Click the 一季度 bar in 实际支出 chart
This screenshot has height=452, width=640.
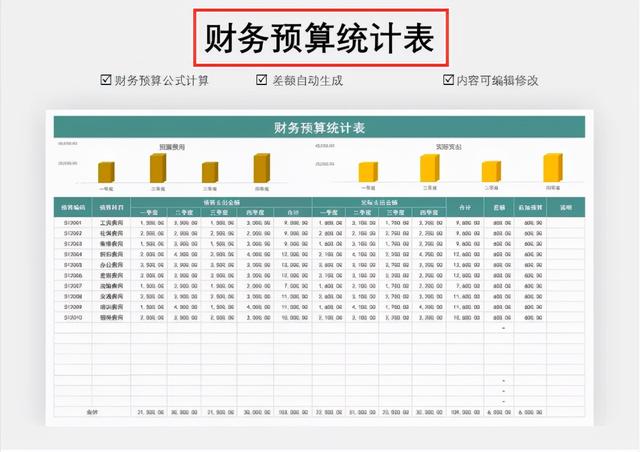coord(368,172)
